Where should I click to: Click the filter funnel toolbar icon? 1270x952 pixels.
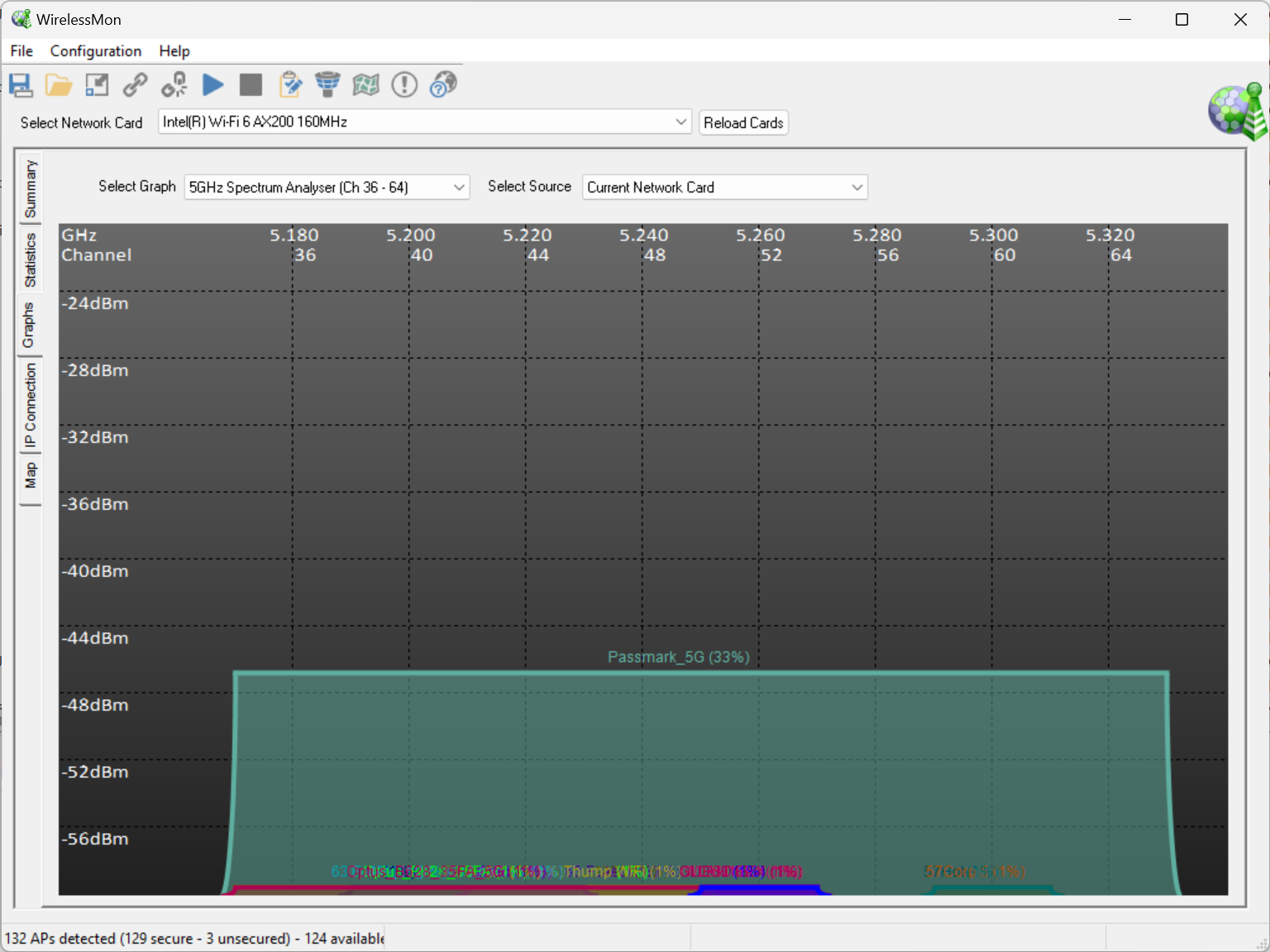point(327,84)
